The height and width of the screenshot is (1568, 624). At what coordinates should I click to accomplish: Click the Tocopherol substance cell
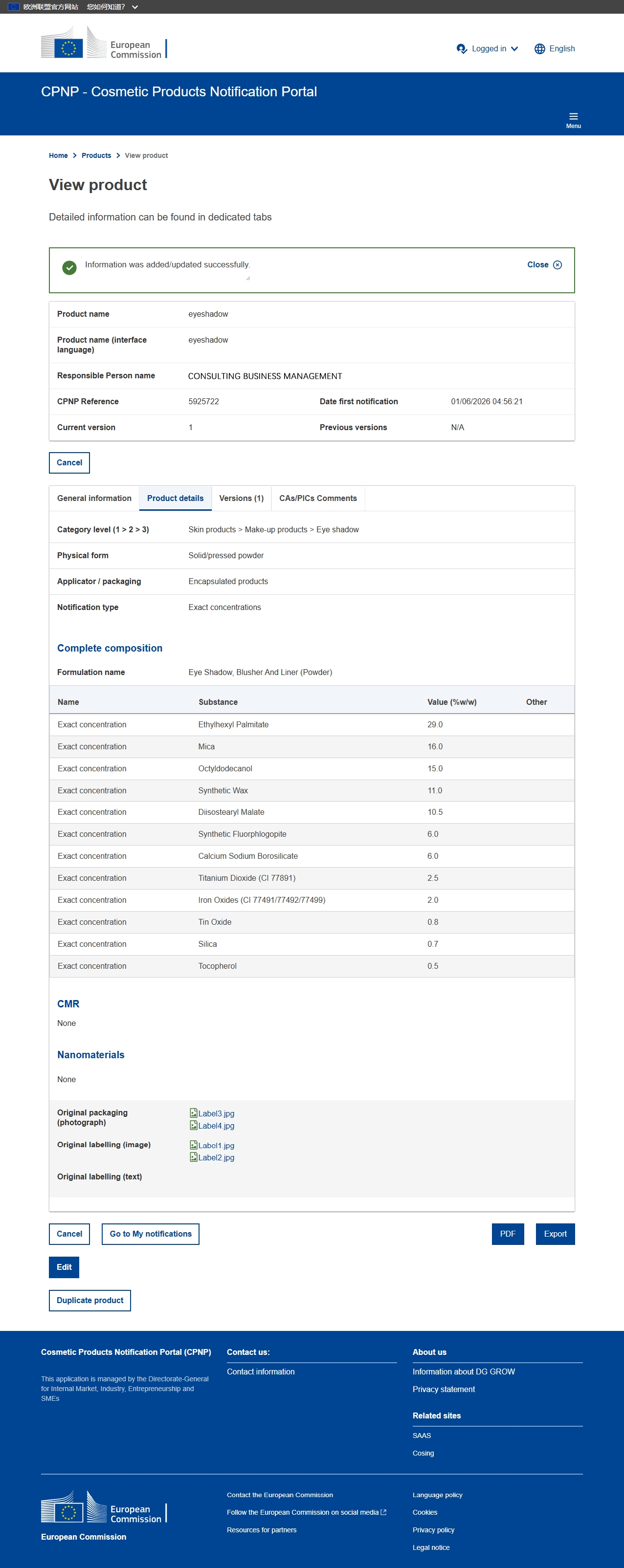coord(217,966)
